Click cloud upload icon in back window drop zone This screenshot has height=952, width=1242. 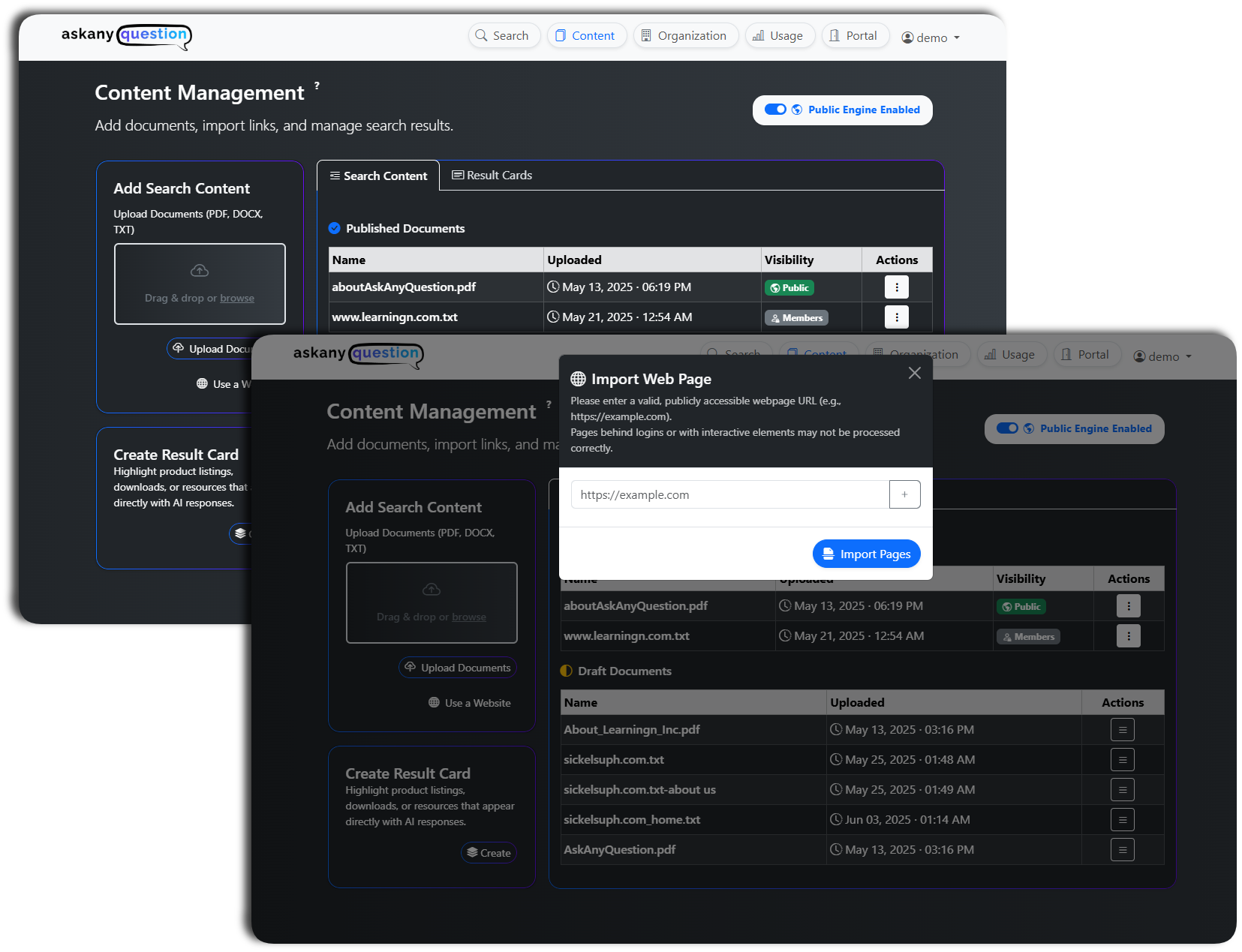pyautogui.click(x=200, y=270)
